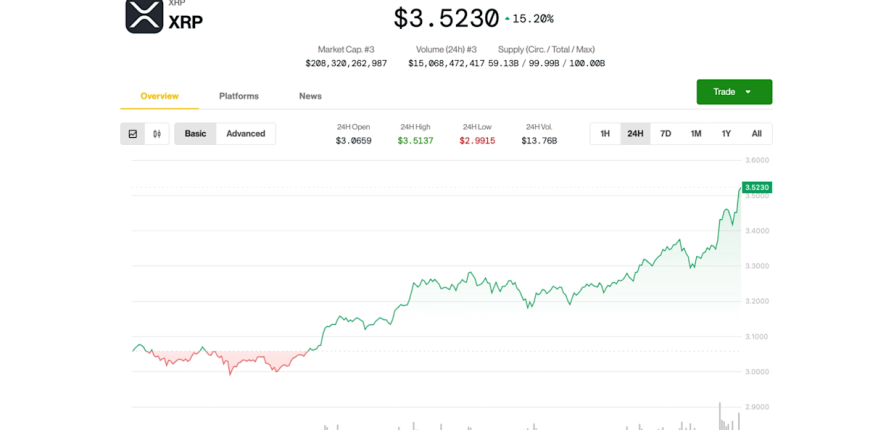Set chart range to 1M
Screen dimensions: 870x430
pyautogui.click(x=696, y=134)
